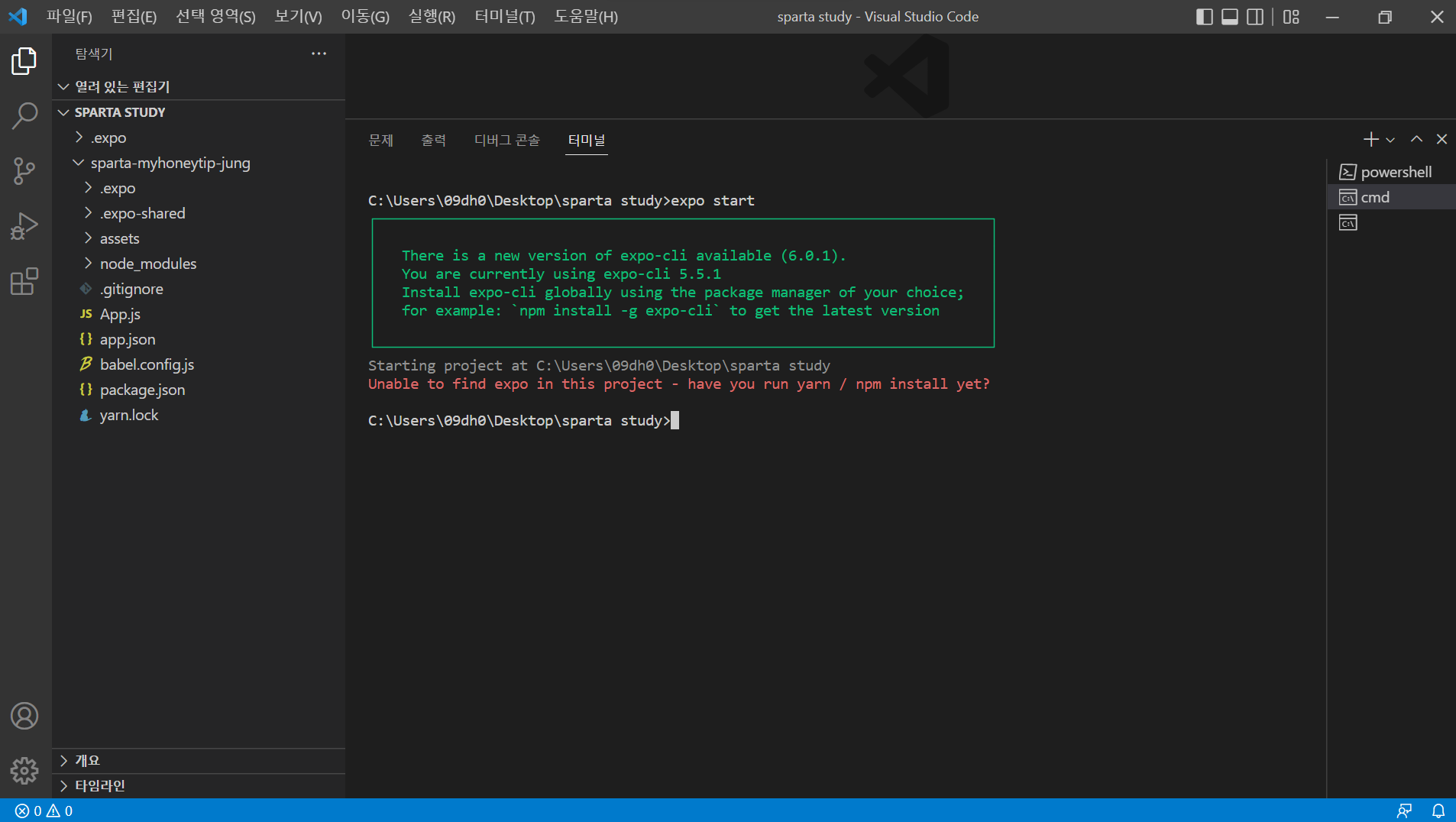Select the cmd terminal instance
This screenshot has width=1456, height=822.
[1391, 197]
